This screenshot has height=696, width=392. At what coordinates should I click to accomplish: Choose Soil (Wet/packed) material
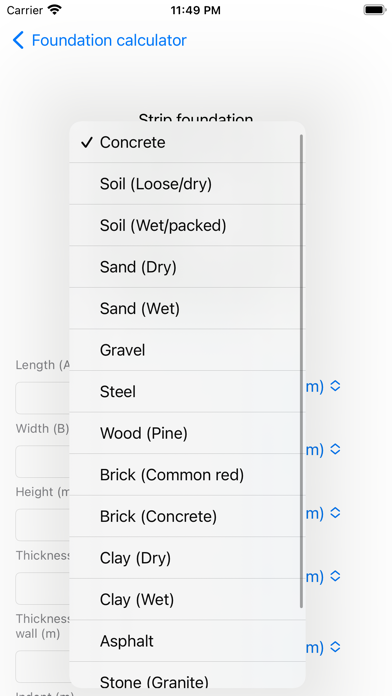pyautogui.click(x=187, y=225)
